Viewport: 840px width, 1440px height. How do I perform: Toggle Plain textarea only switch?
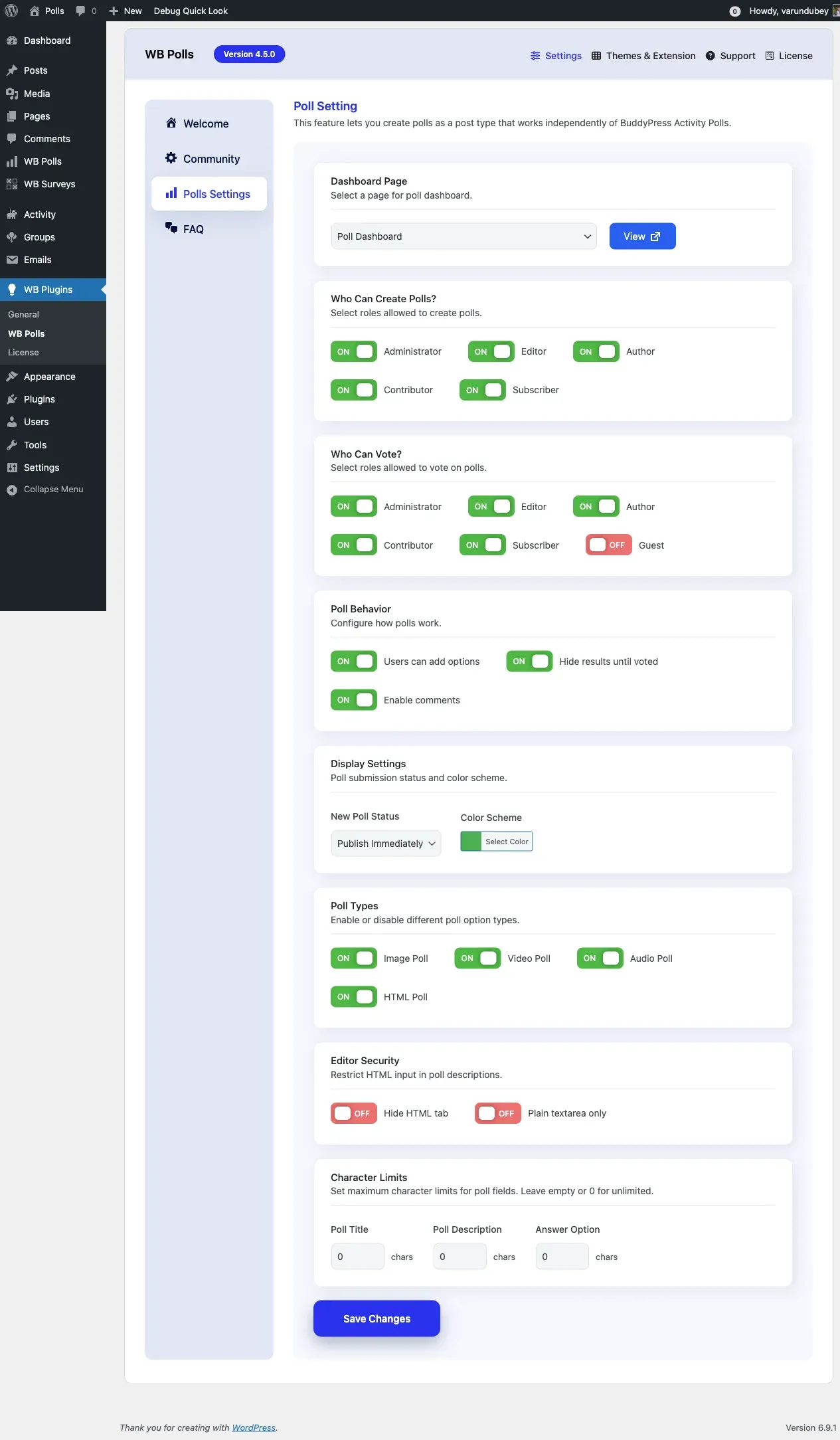click(498, 1113)
